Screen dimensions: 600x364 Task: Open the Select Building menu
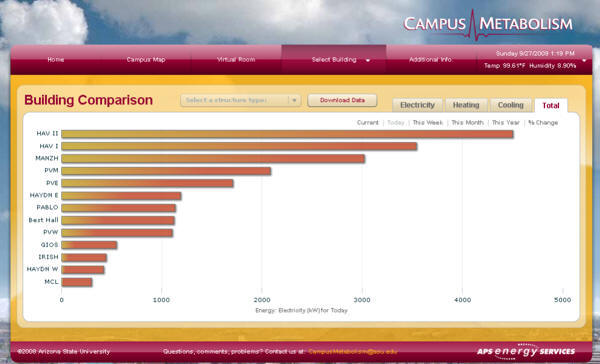[x=334, y=60]
